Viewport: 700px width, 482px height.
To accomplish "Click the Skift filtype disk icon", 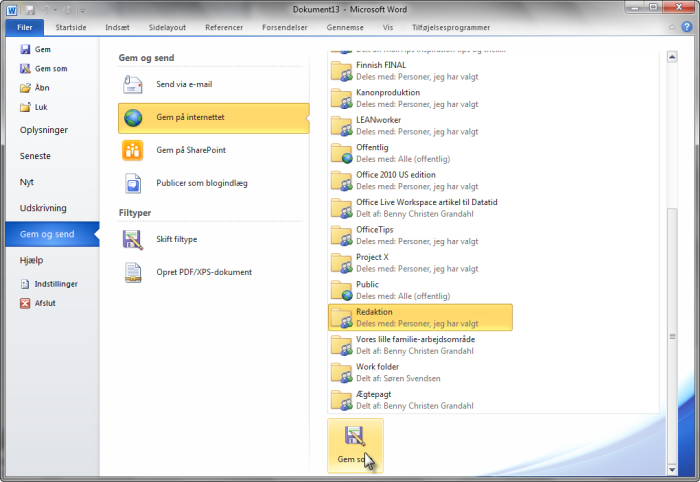I will [133, 240].
